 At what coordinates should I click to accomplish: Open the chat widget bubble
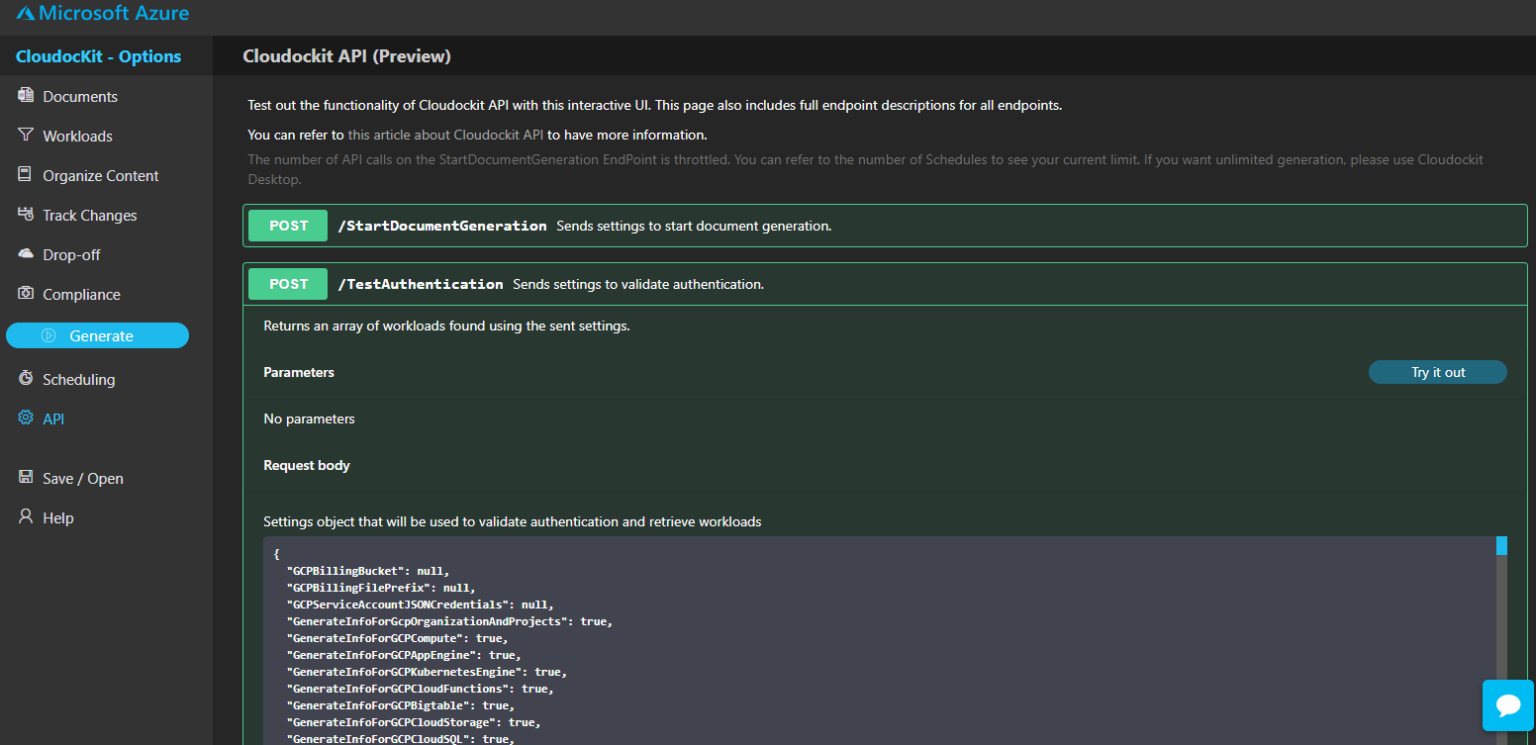(x=1507, y=705)
